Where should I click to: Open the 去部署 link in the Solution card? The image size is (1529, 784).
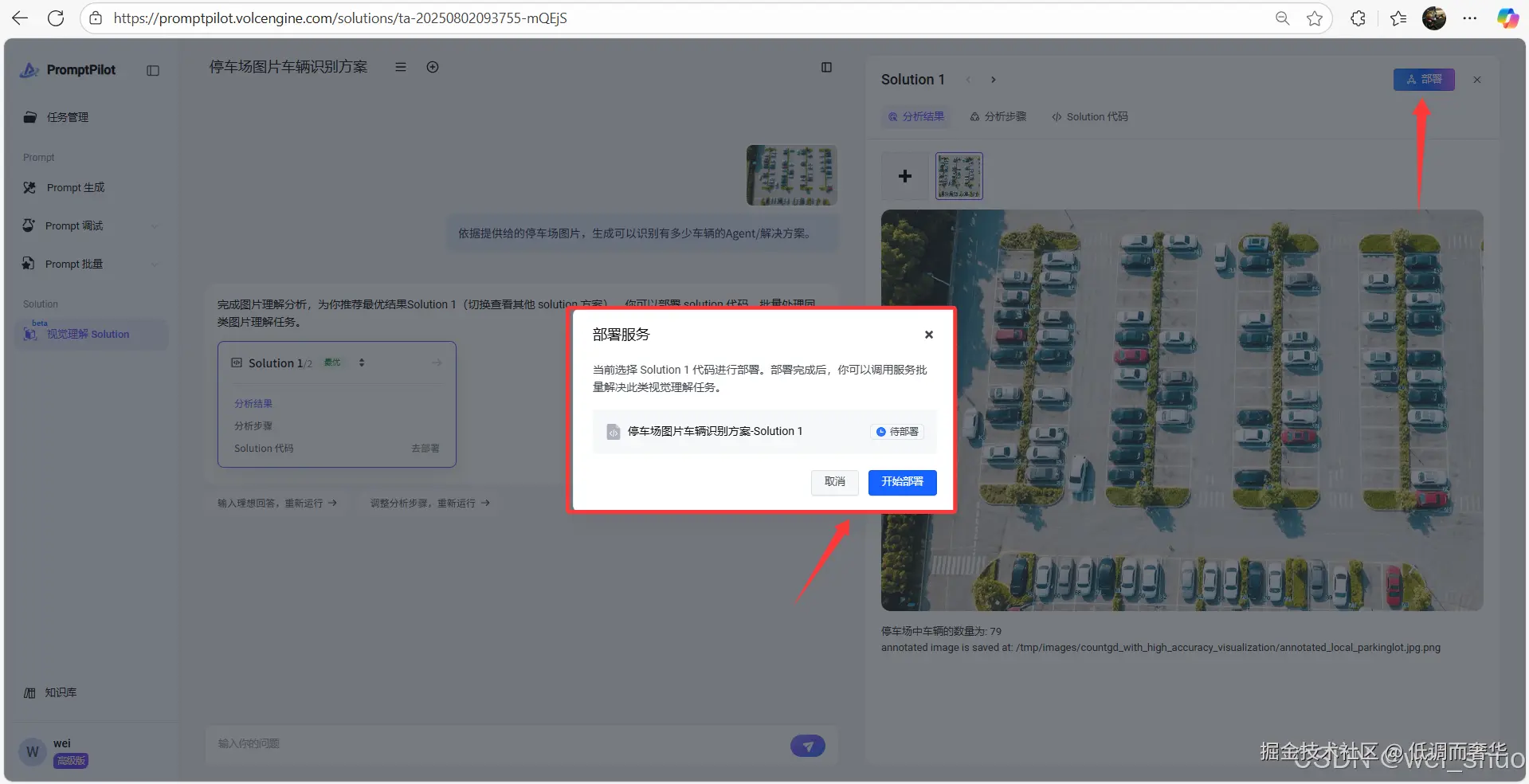pyautogui.click(x=425, y=449)
